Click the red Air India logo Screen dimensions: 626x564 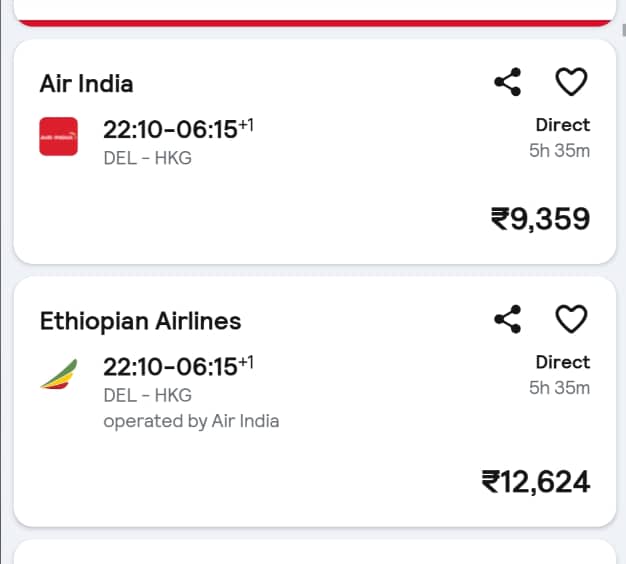[58, 136]
